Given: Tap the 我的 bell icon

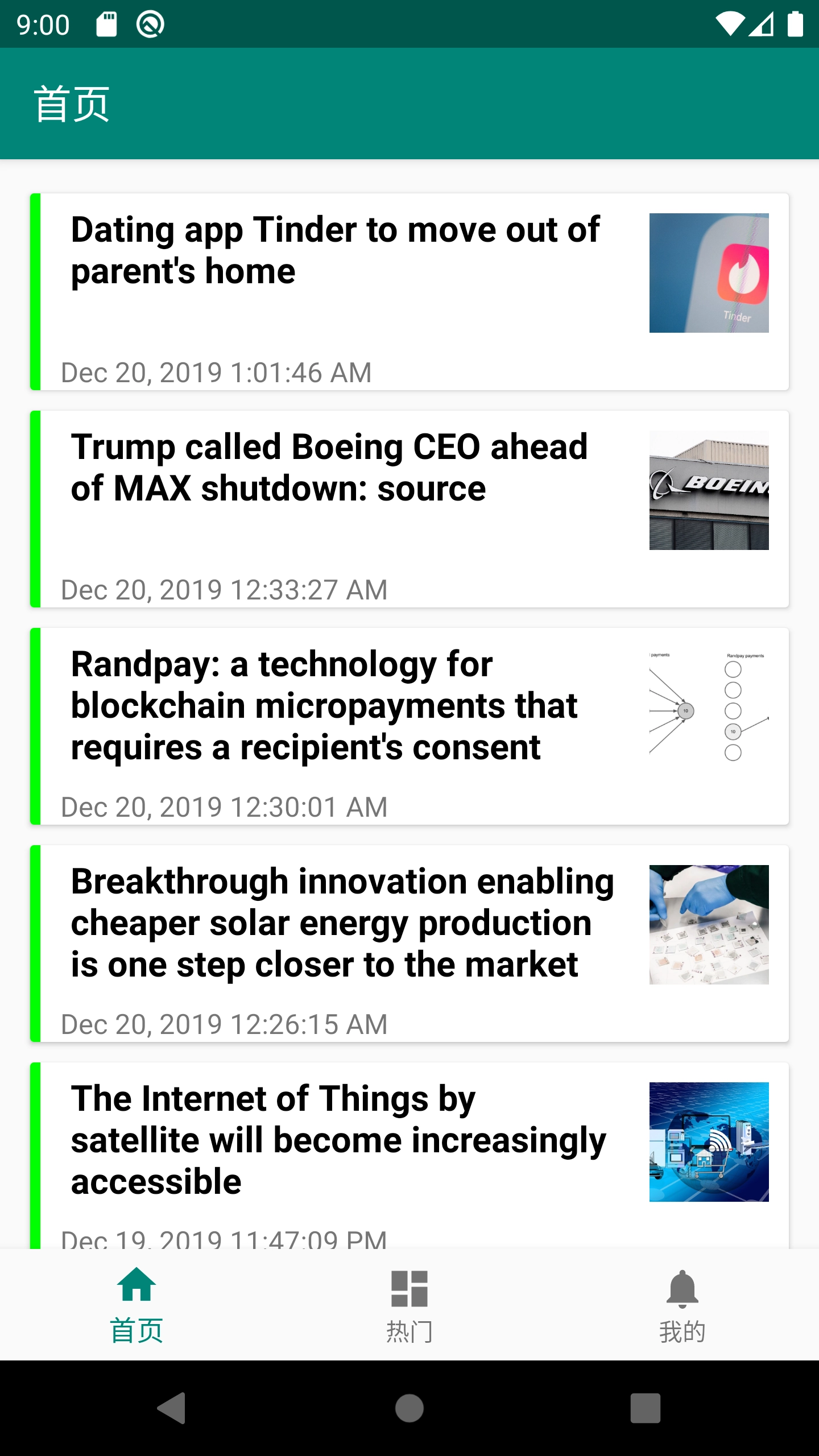Looking at the screenshot, I should pyautogui.click(x=682, y=1288).
